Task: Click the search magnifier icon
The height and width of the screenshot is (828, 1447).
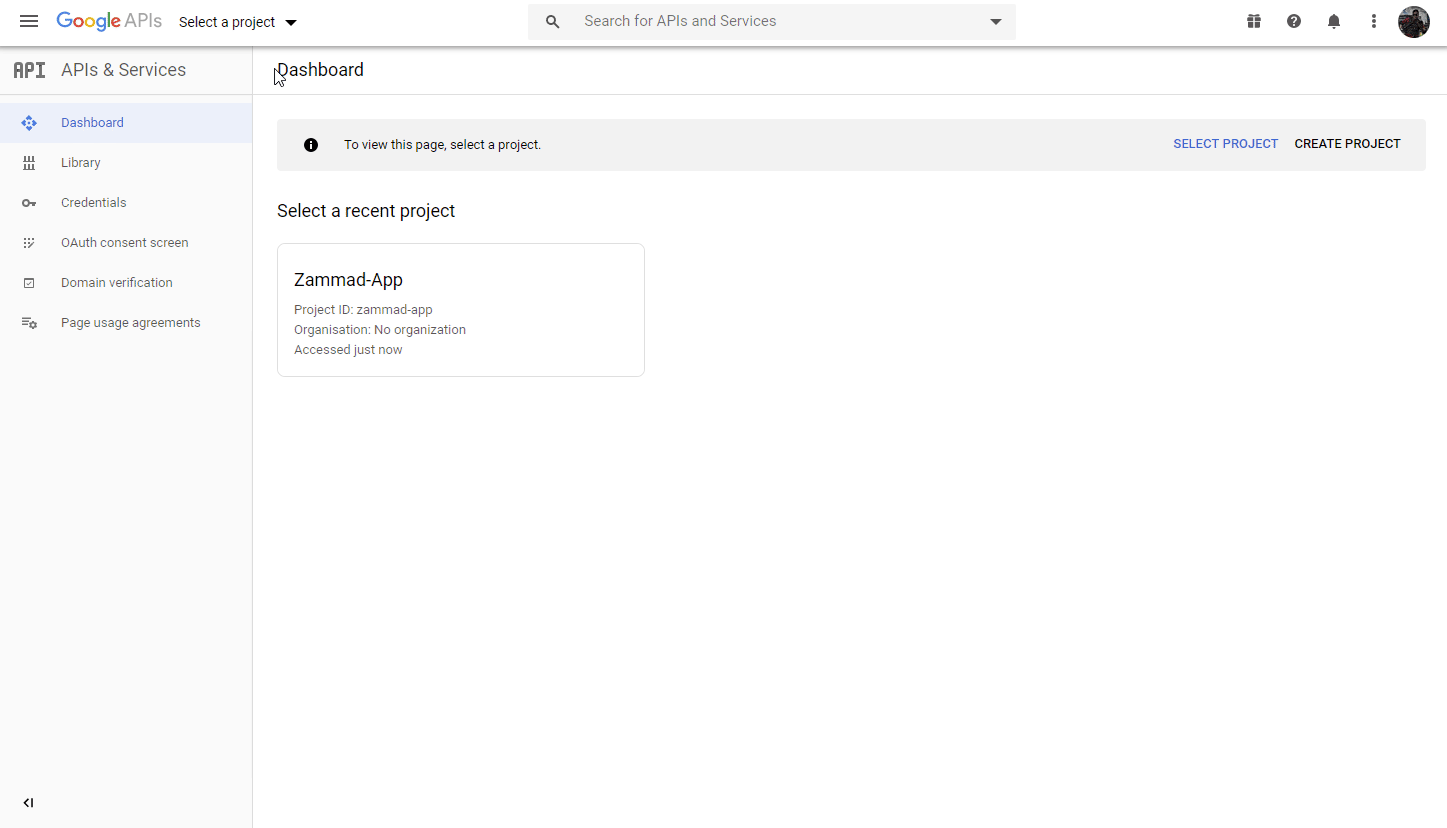Action: pos(552,22)
